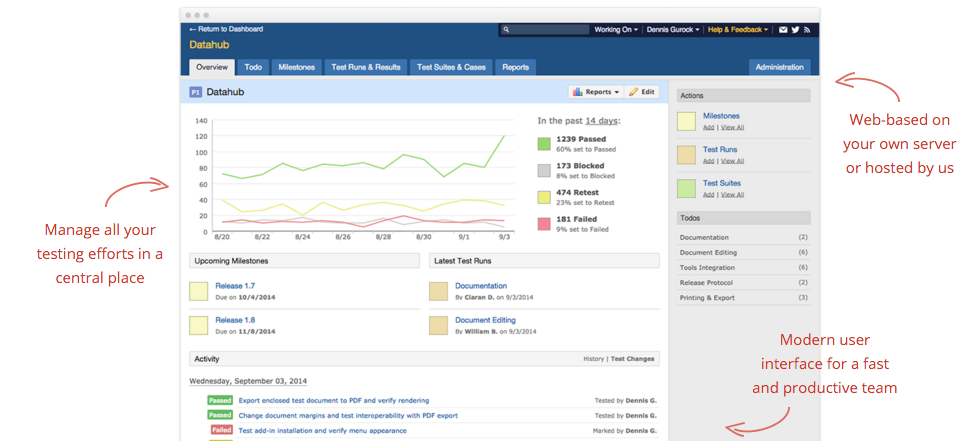This screenshot has height=441, width=959.
Task: Click History link in Activity header
Action: [593, 359]
